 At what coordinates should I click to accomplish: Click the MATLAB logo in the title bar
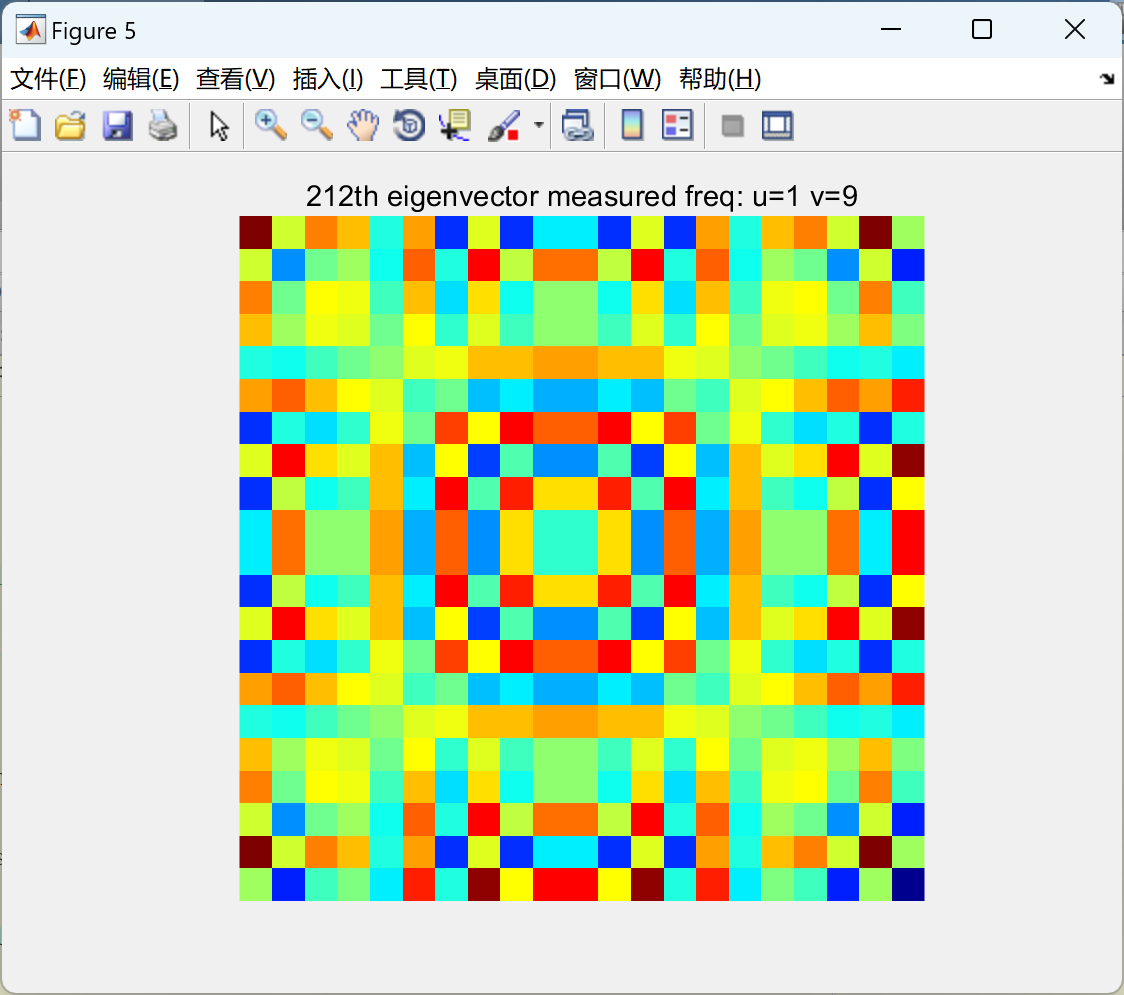click(31, 30)
